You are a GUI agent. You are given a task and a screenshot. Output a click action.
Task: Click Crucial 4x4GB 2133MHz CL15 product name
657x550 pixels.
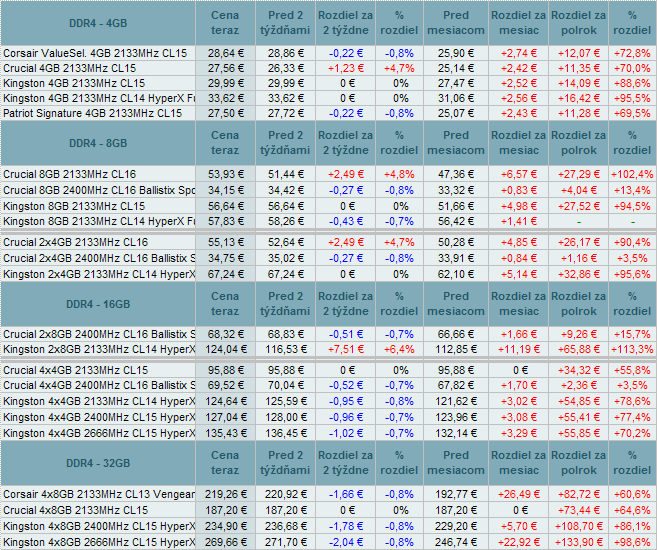(x=75, y=370)
